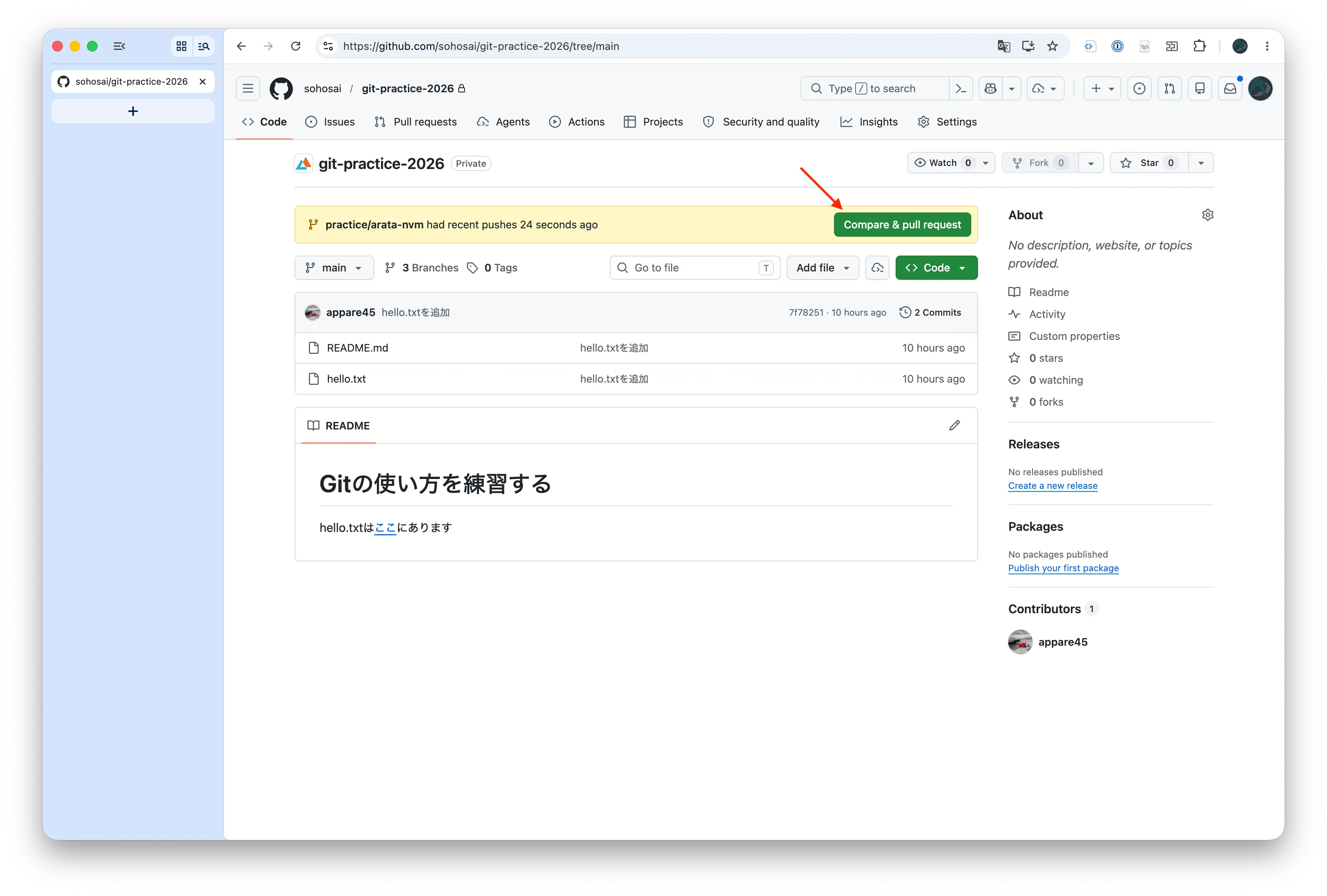Open the Insights tab

[869, 122]
